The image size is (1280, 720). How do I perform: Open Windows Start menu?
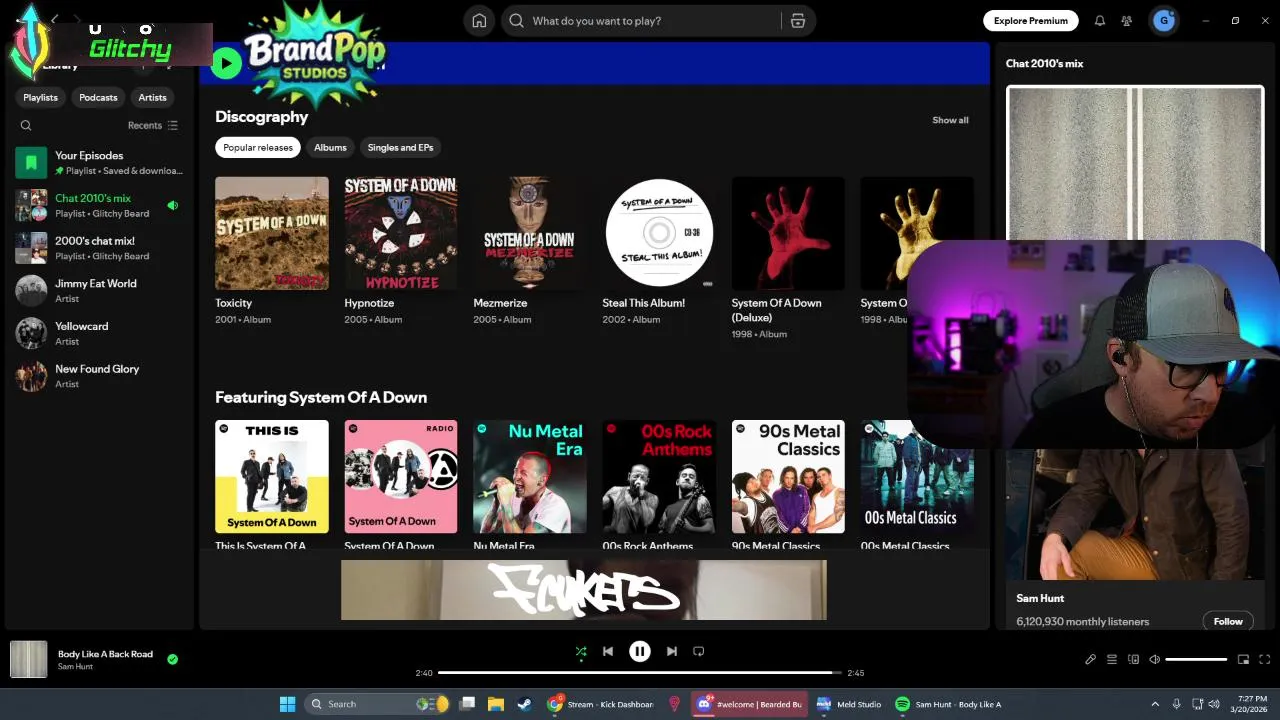(x=287, y=704)
